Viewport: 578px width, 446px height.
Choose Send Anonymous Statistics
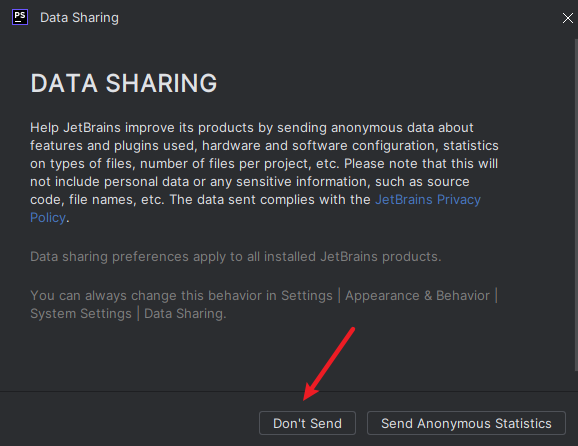click(x=466, y=423)
